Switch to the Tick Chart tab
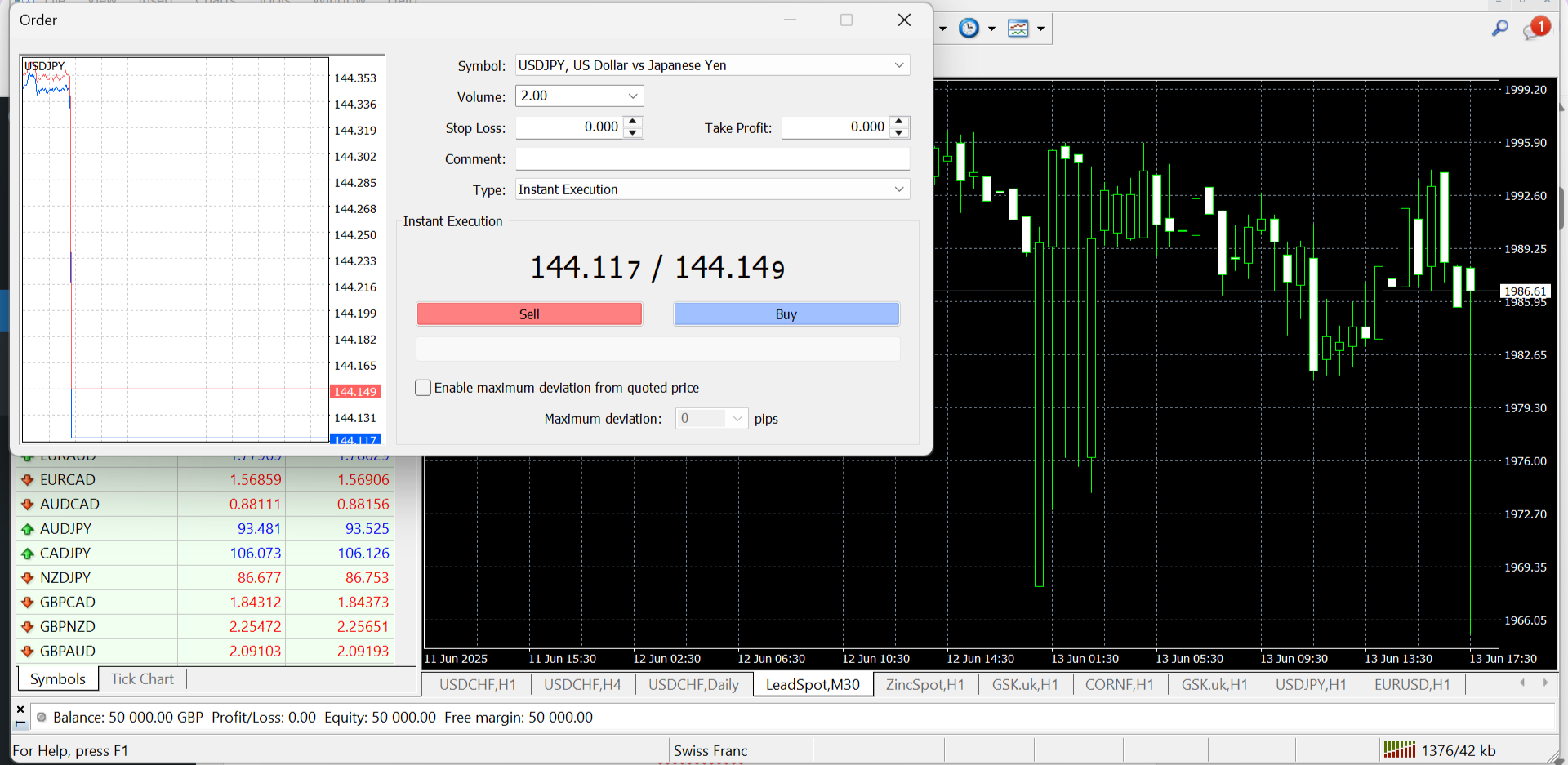The width and height of the screenshot is (1568, 765). point(143,679)
